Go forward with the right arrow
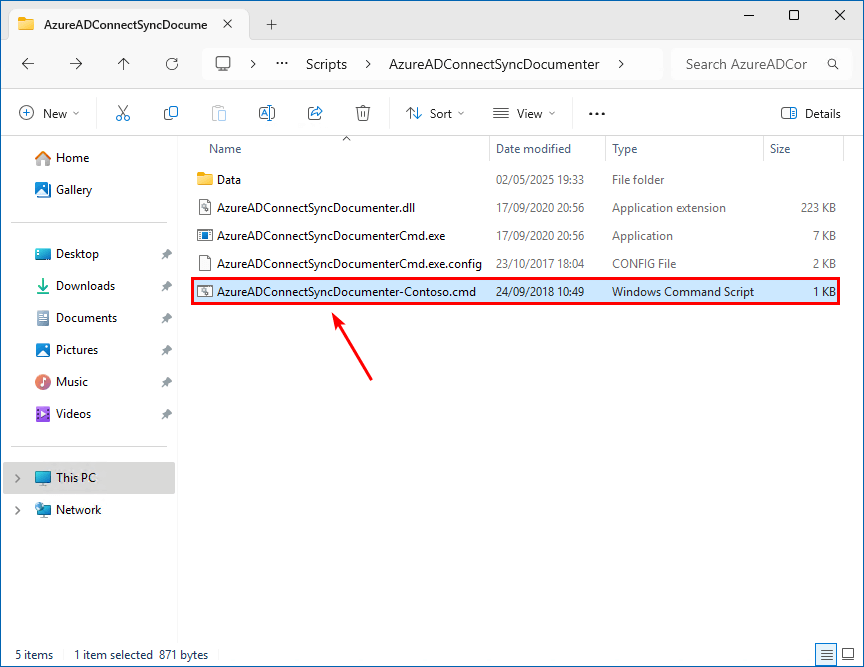Screen dimensions: 864x667 coord(75,64)
